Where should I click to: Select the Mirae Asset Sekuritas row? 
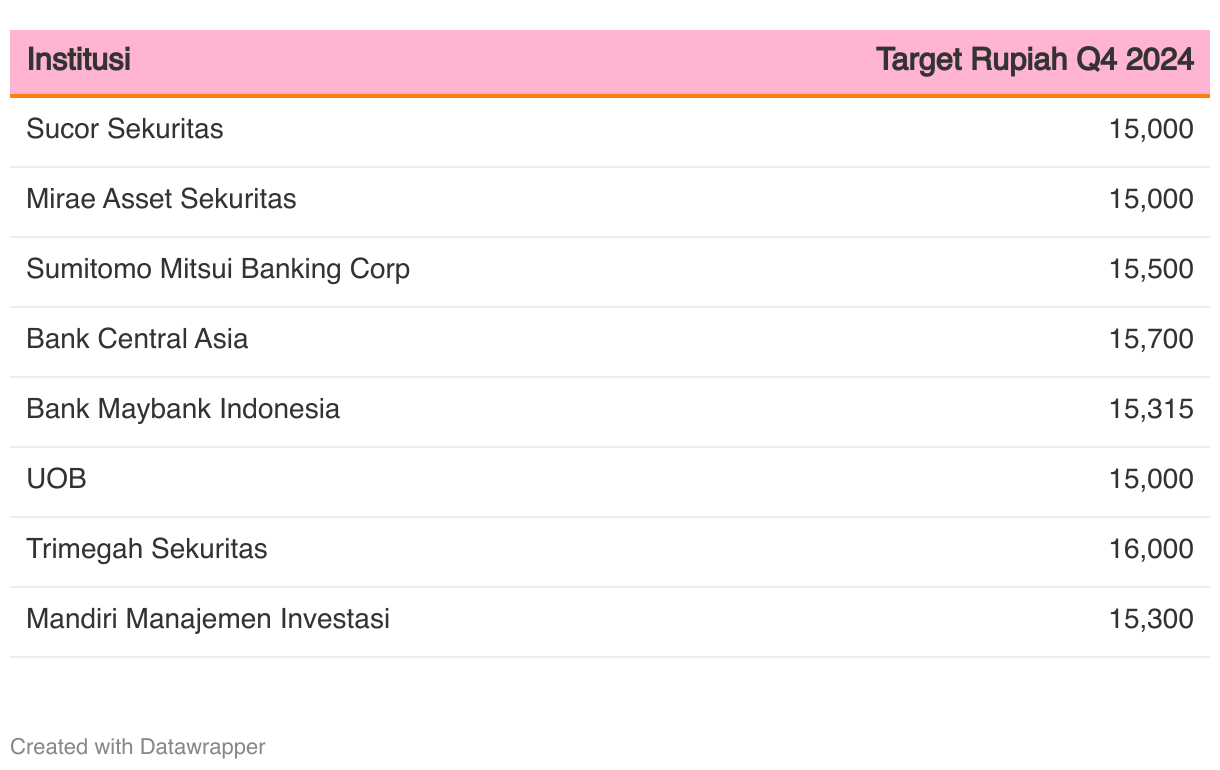point(610,202)
